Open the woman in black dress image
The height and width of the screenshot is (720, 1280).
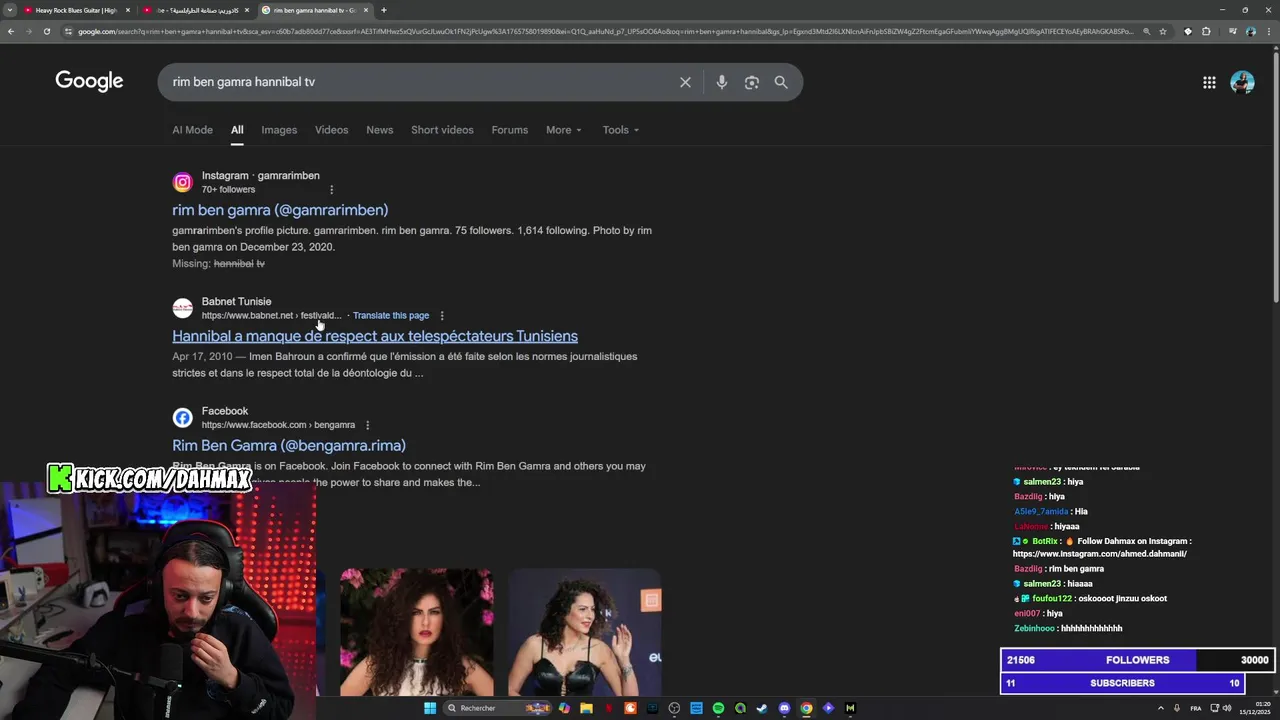click(x=584, y=632)
